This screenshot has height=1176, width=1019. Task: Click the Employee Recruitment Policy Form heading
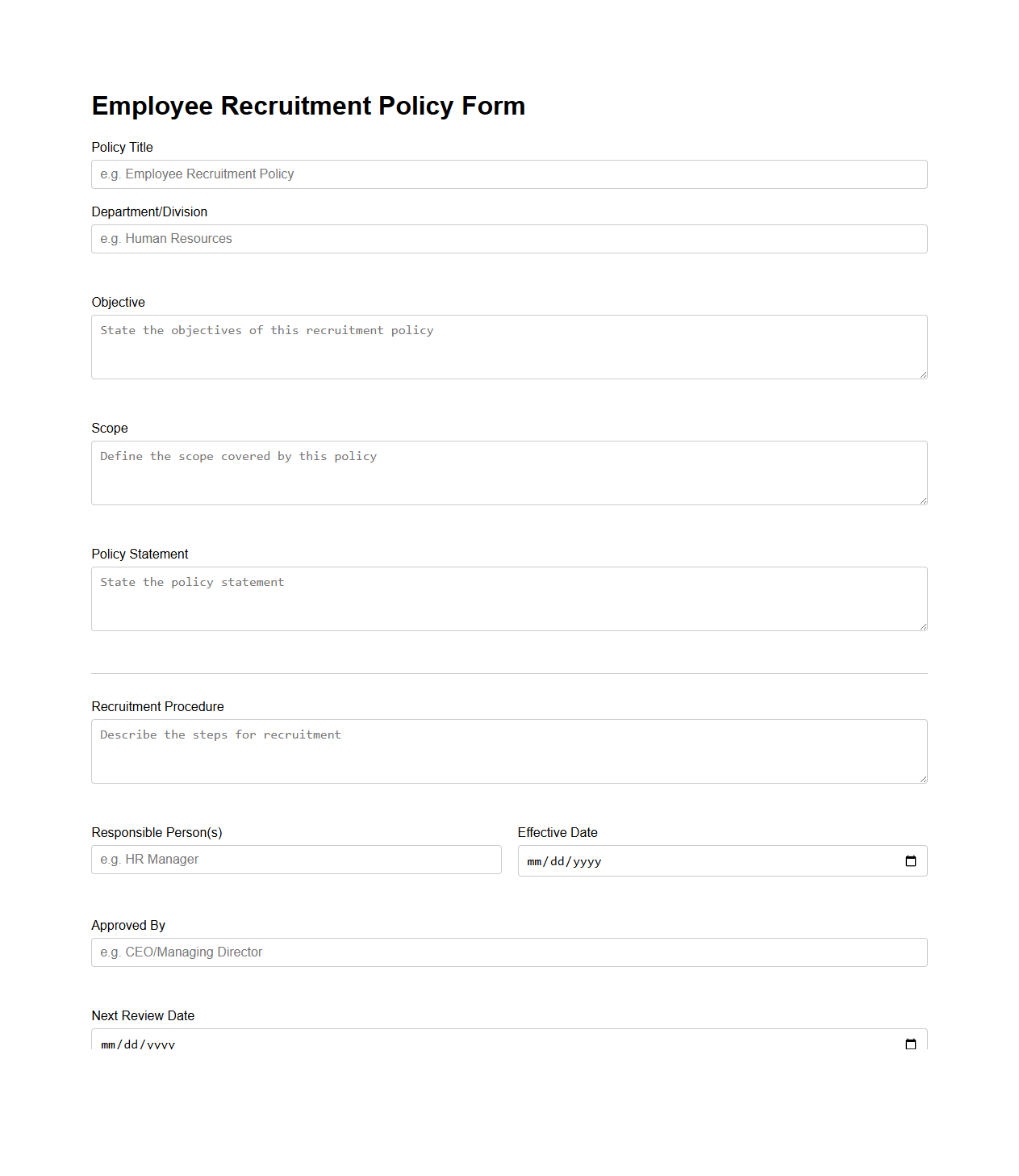[308, 106]
